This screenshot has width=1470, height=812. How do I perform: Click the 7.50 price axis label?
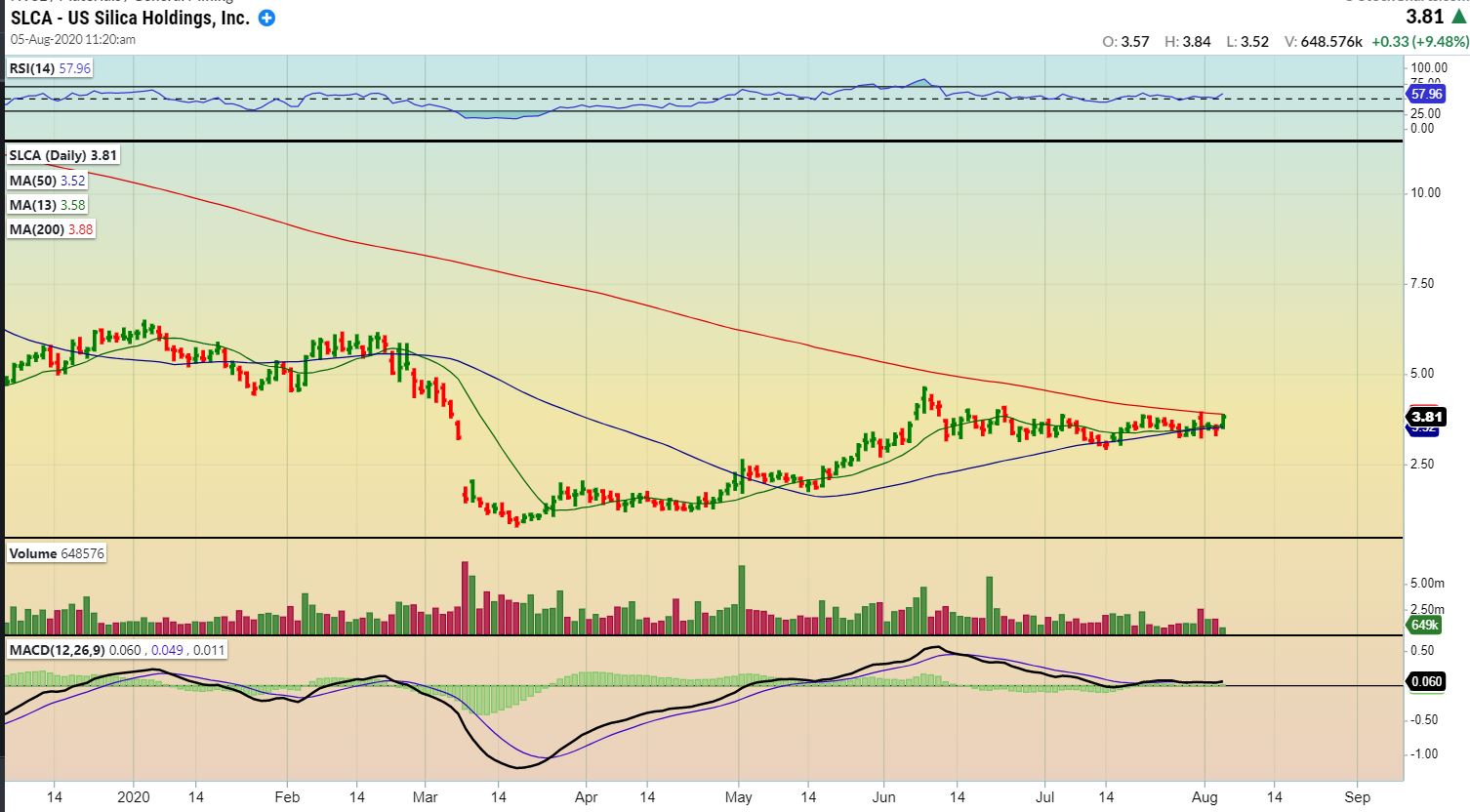tap(1424, 283)
